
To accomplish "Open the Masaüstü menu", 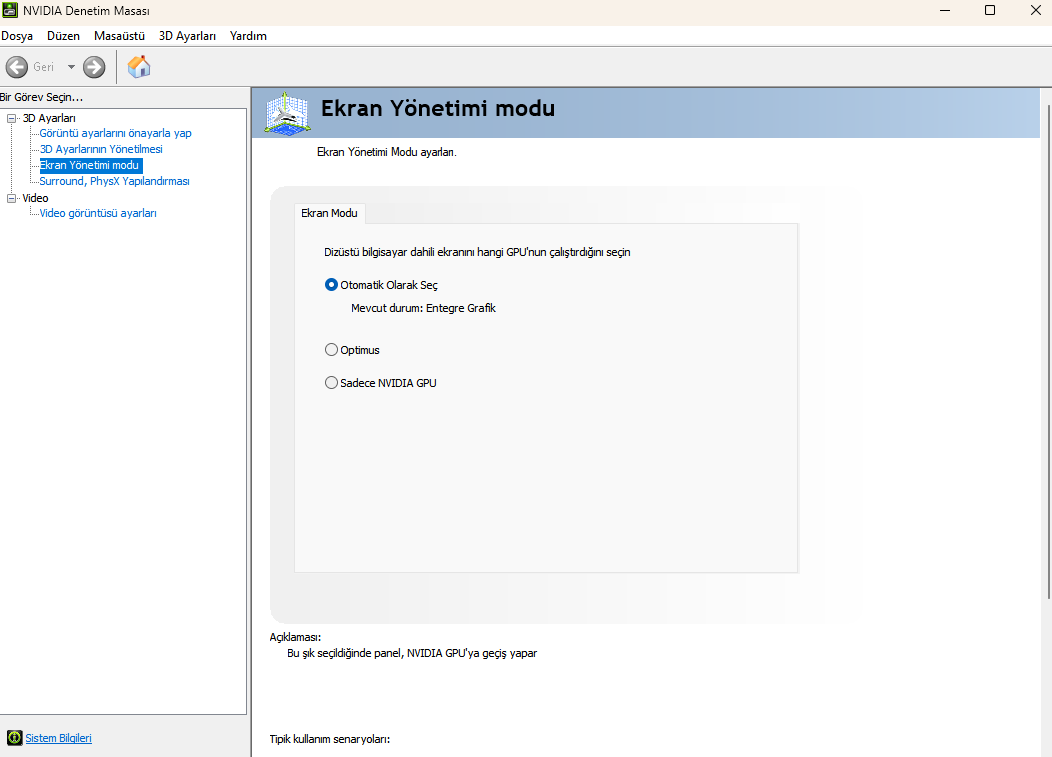I will pyautogui.click(x=119, y=36).
